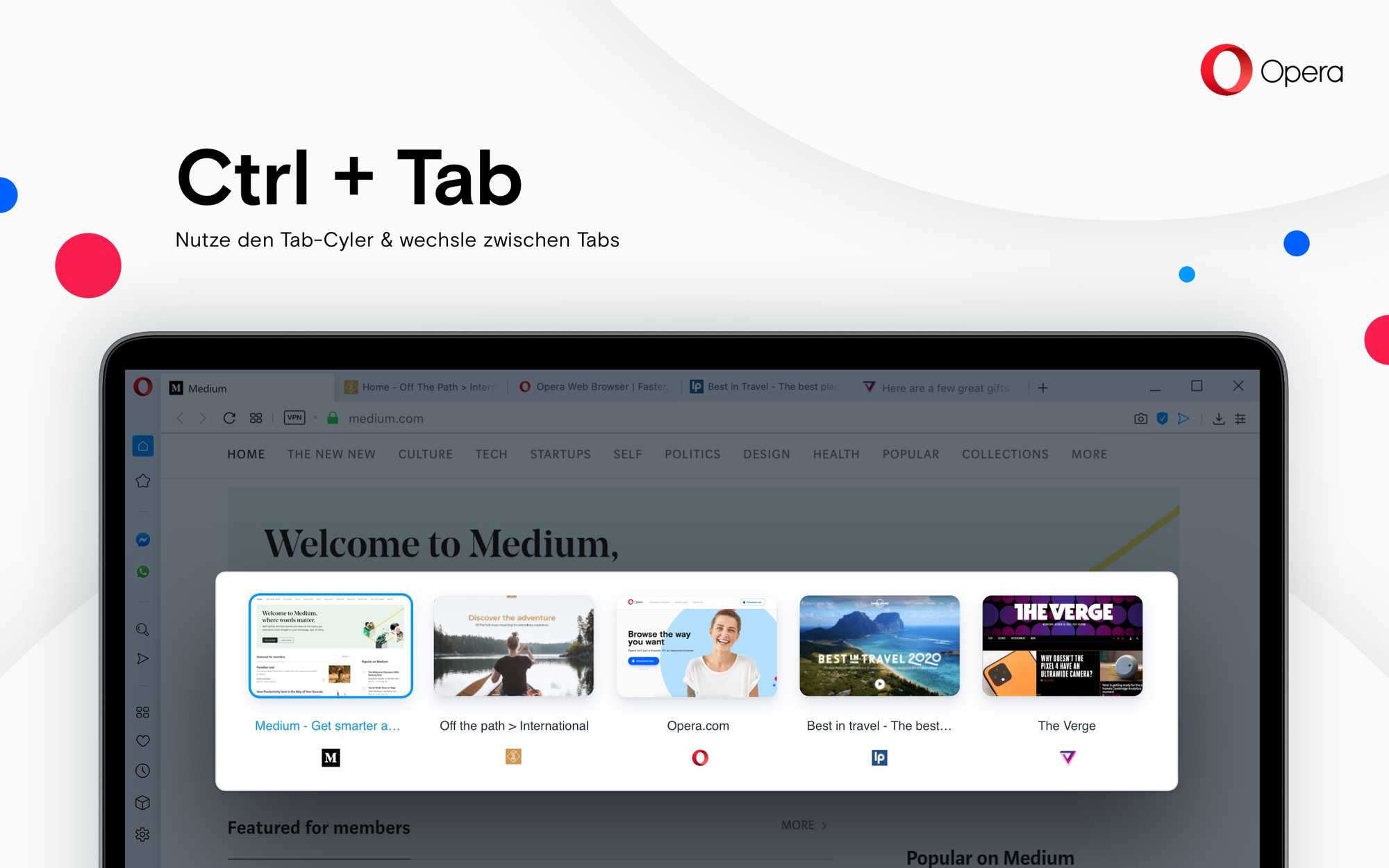Switch to the Medium tab
Screen dimensions: 1389x868
coord(249,388)
